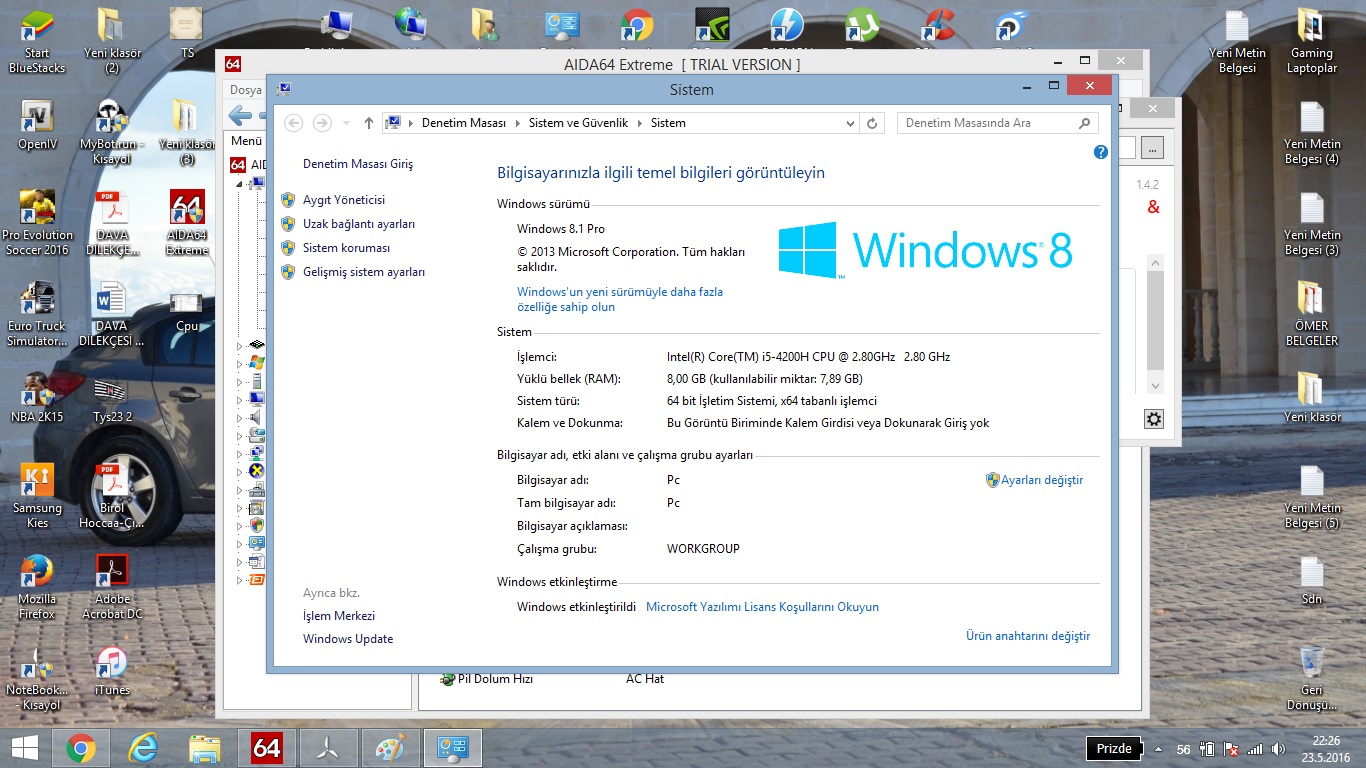
Task: Click the battery icon in system tray
Action: (x=1208, y=749)
